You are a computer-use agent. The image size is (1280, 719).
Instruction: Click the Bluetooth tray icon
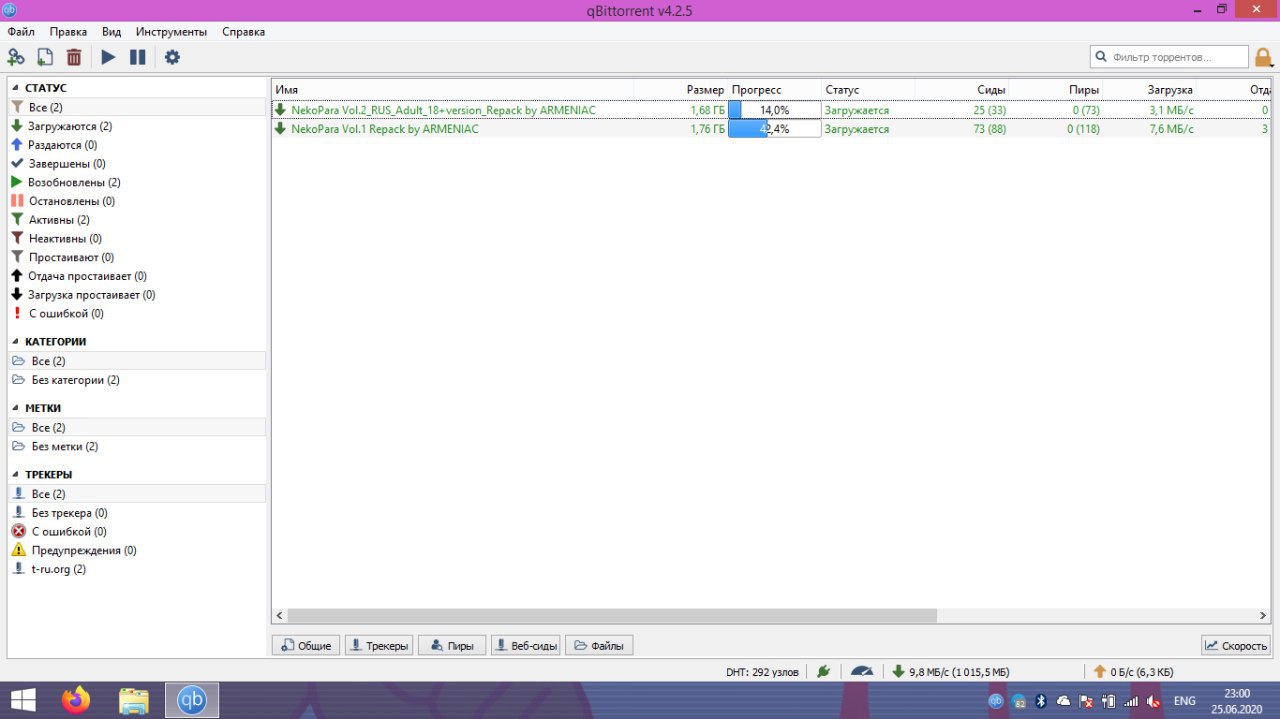(1040, 701)
